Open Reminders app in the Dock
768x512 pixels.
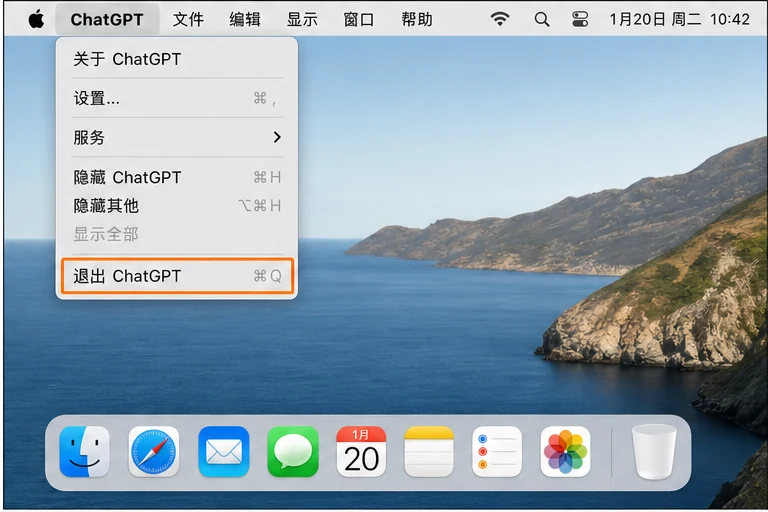pos(497,451)
